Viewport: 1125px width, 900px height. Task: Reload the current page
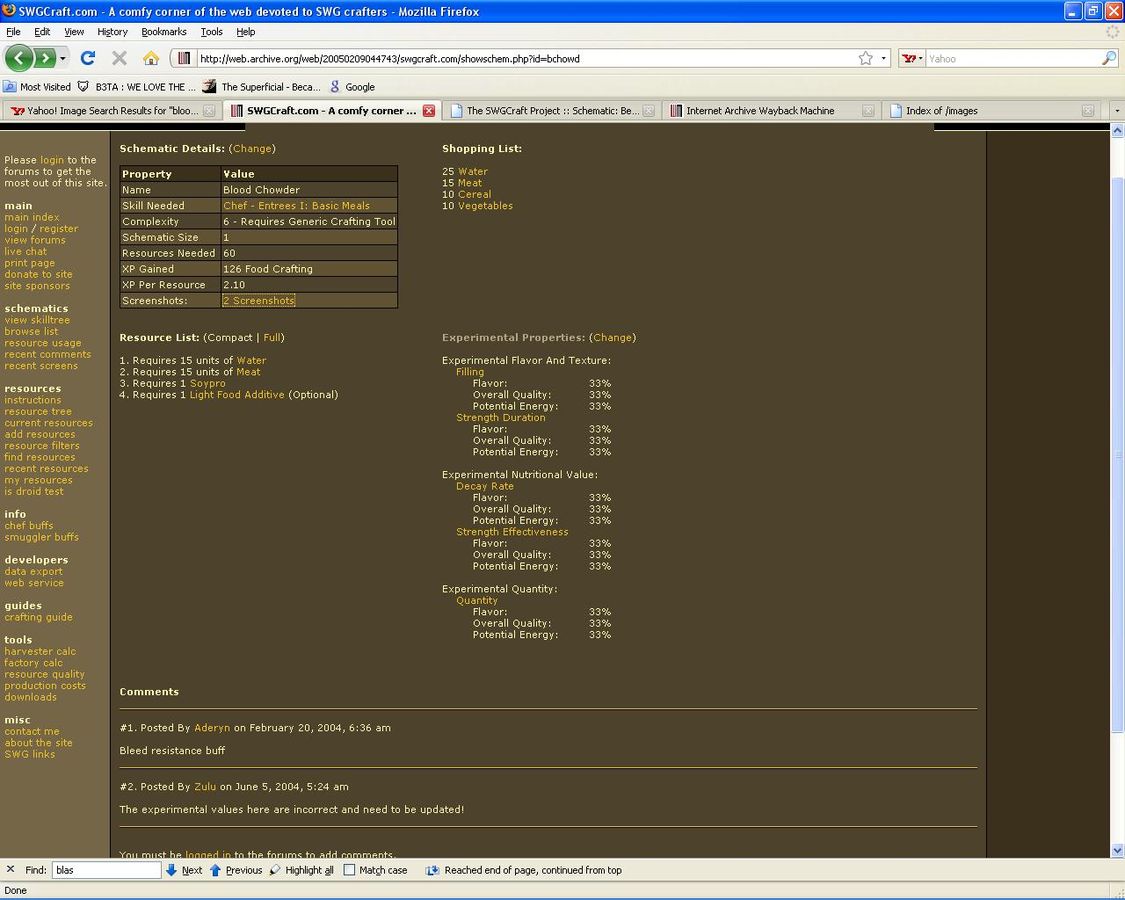88,58
